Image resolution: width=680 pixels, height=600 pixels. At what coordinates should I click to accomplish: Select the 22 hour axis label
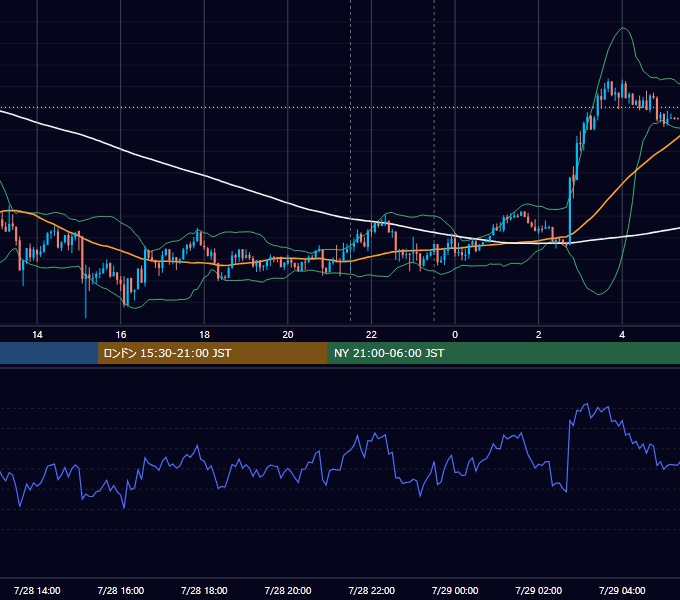click(371, 335)
